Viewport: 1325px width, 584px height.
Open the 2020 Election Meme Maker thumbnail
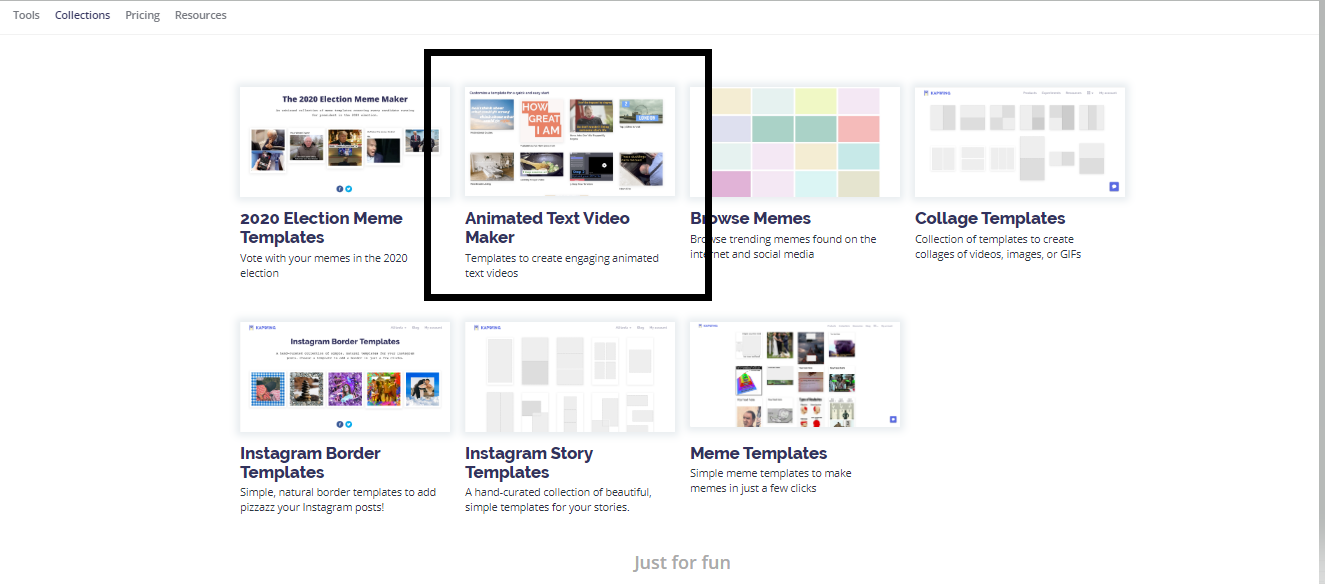click(x=345, y=142)
